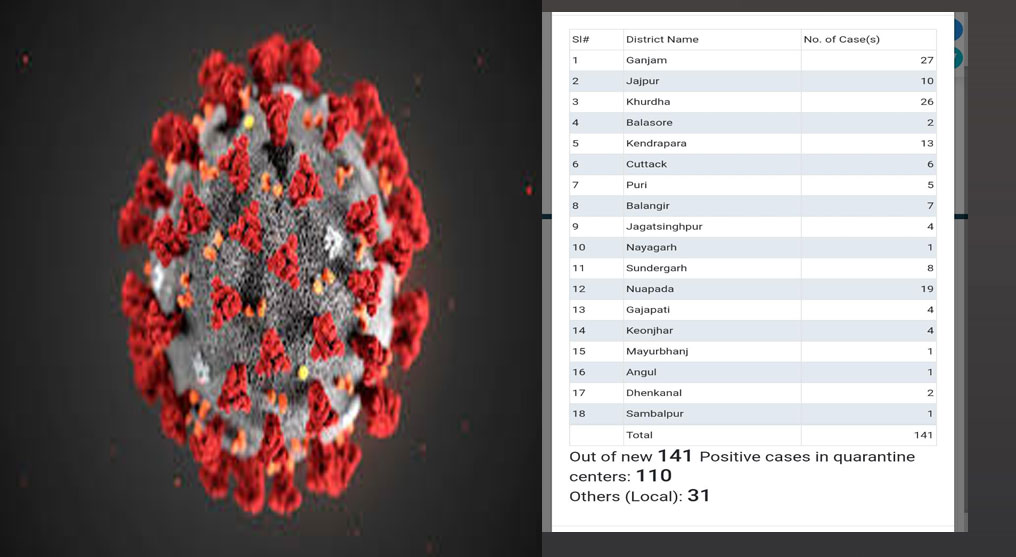
Task: Click the blue circular button behind the popup
Action: tap(958, 30)
